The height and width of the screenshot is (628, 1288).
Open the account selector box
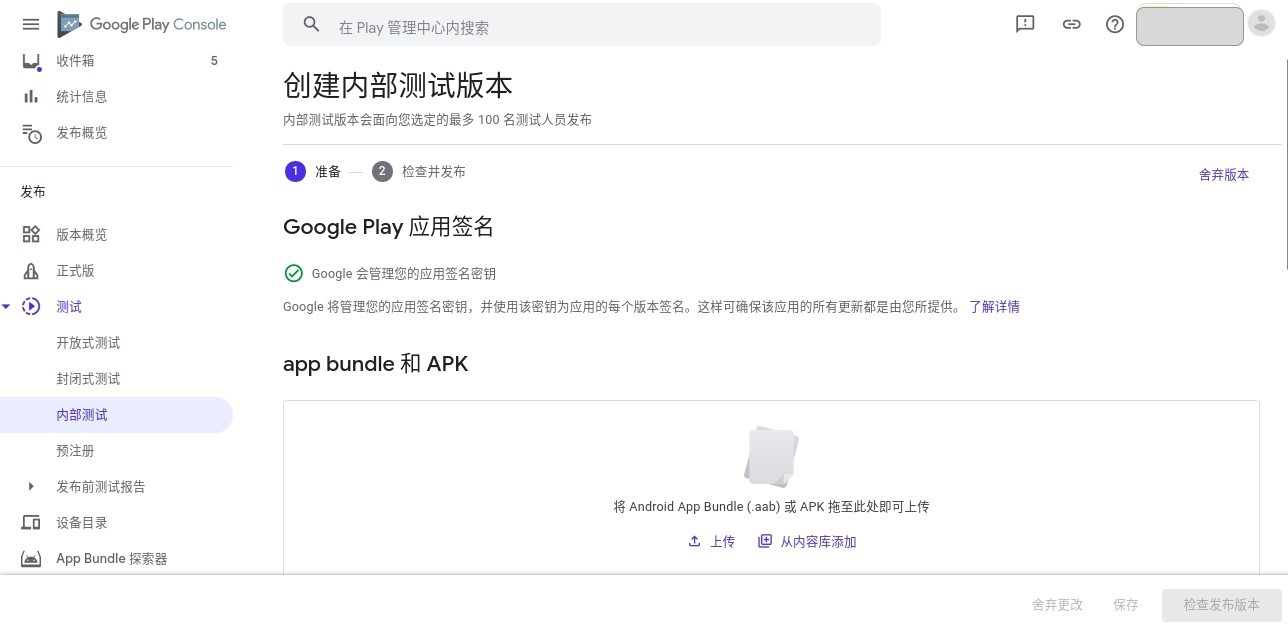click(x=1190, y=25)
